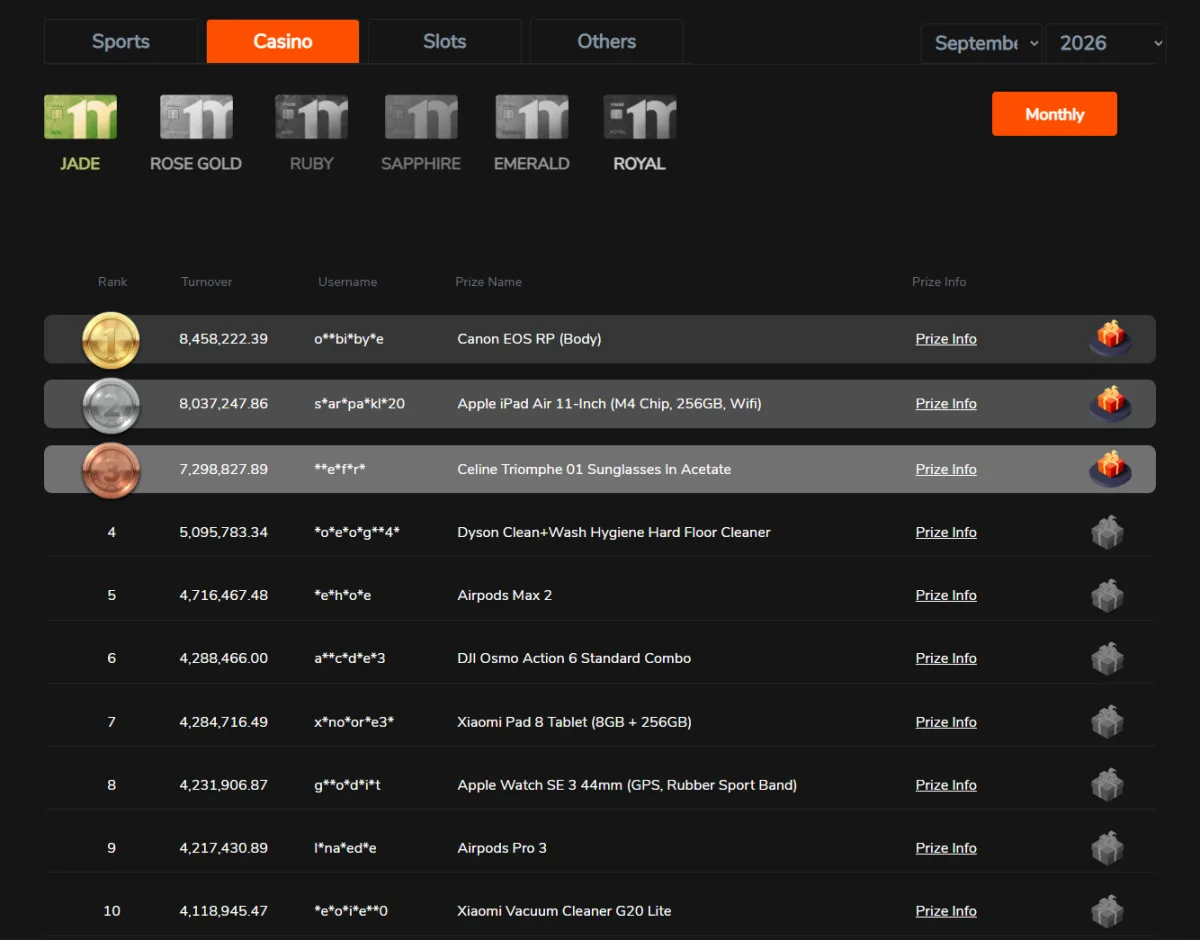Click grey gift icon for DJI Osmo Action 6
The image size is (1200, 940).
point(1107,659)
